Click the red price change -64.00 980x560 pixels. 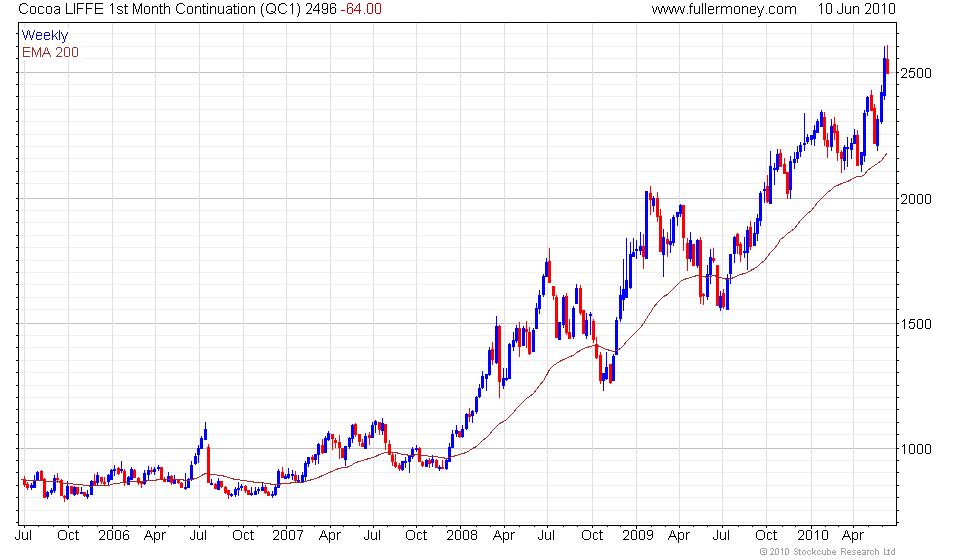coord(361,9)
